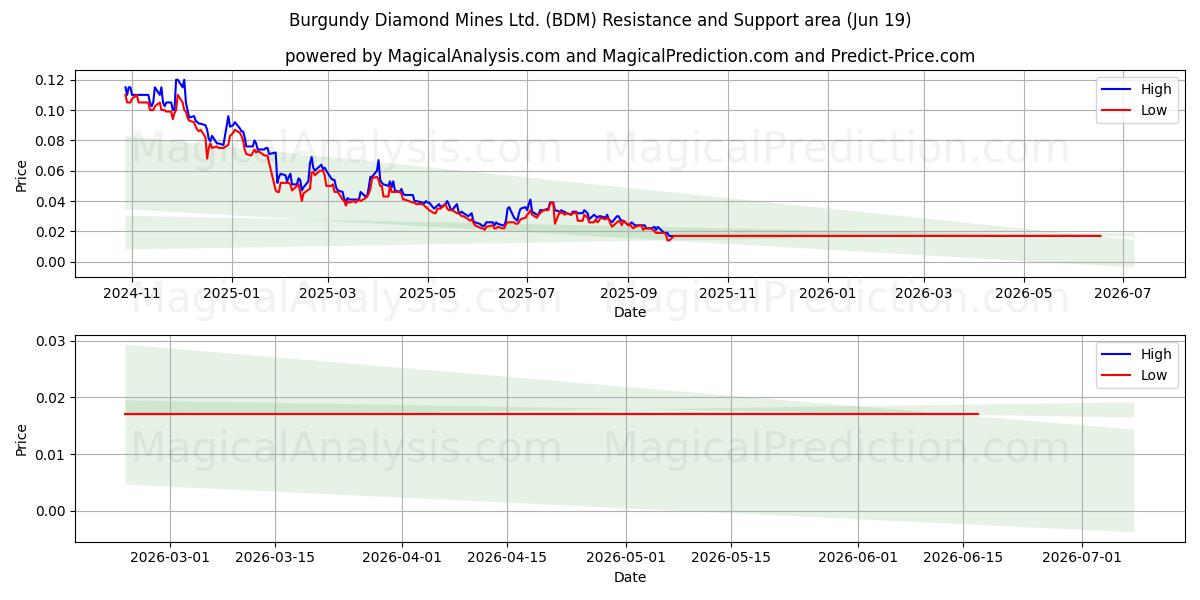Click the bottom chart x-axis label '2026-06-01'
The height and width of the screenshot is (600, 1200).
click(x=858, y=560)
